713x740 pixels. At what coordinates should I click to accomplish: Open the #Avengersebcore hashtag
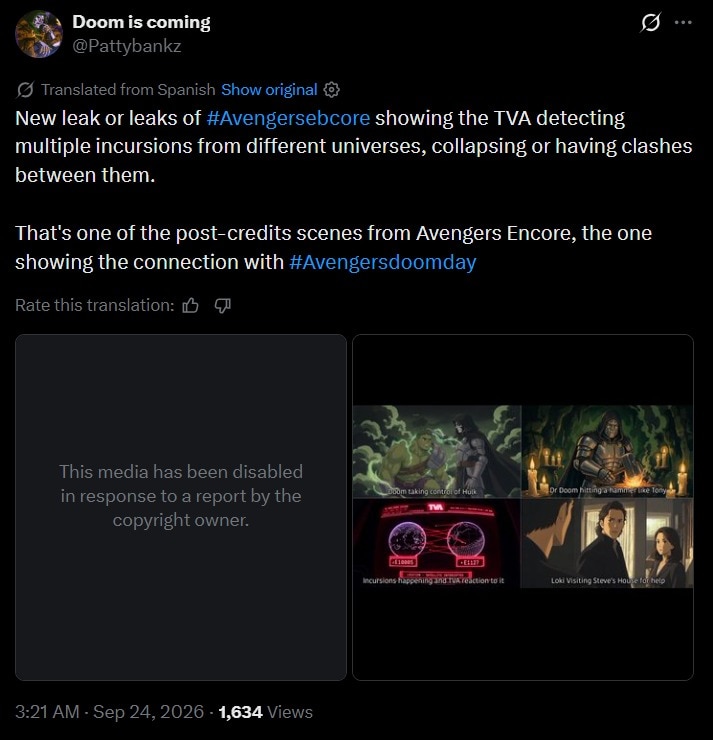[288, 118]
